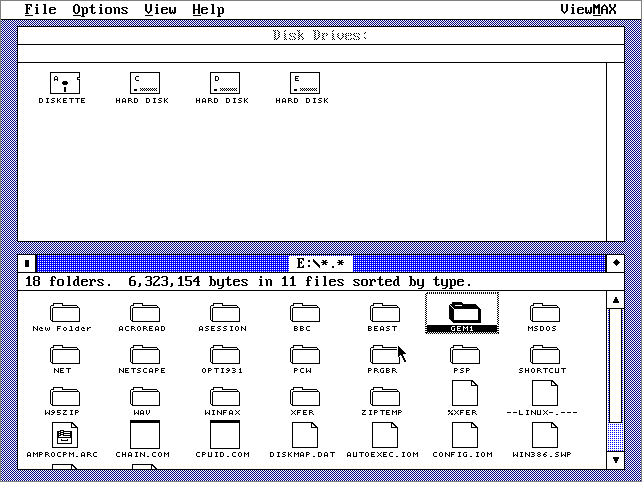
Task: Select the hard disk E icon
Action: pos(305,84)
